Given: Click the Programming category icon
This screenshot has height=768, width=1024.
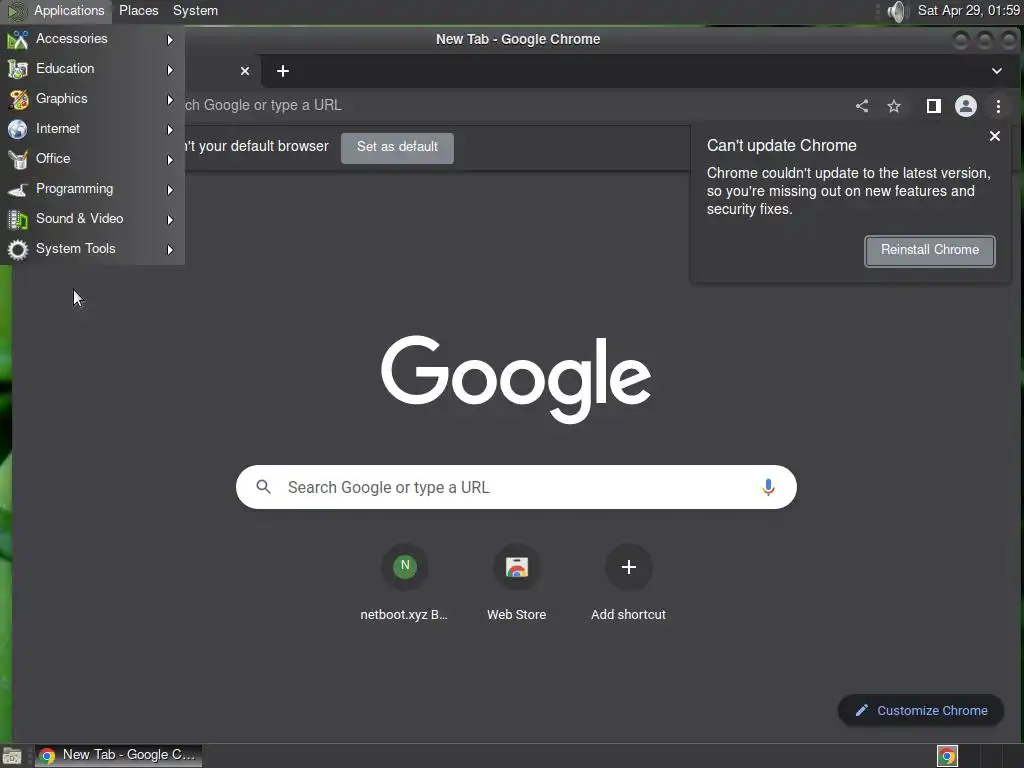Looking at the screenshot, I should 18,189.
